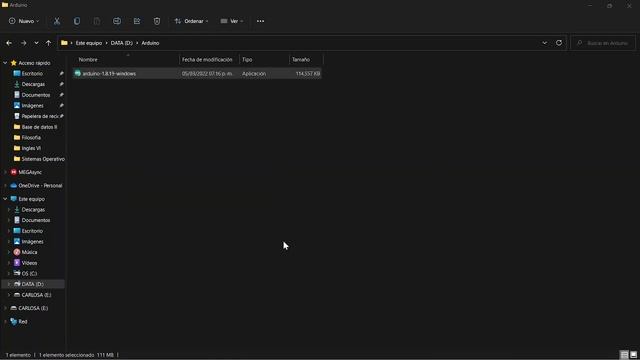Open the Ordenar sort dropdown
The width and height of the screenshot is (640, 360).
click(x=191, y=21)
